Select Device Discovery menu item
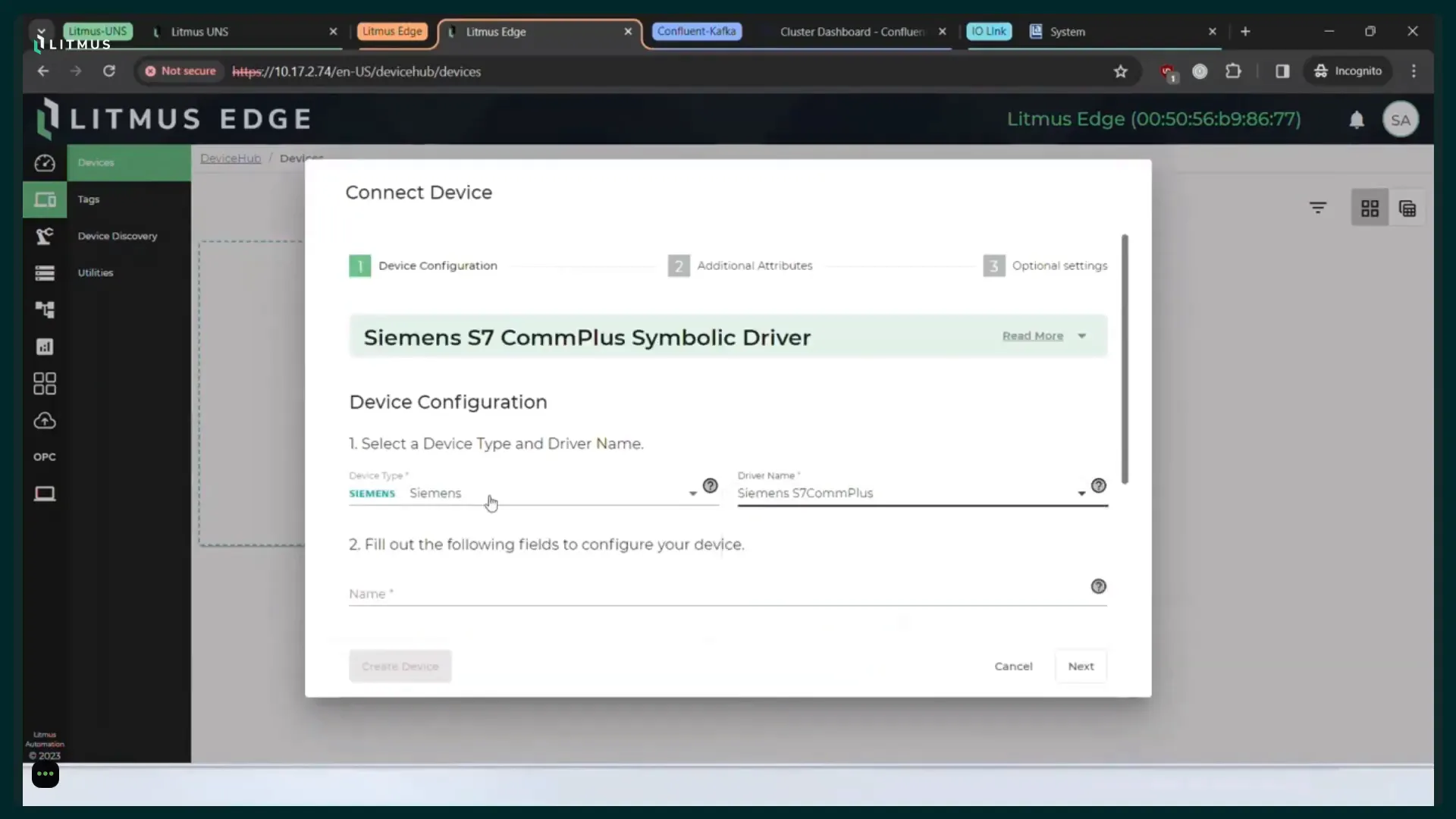 point(118,237)
